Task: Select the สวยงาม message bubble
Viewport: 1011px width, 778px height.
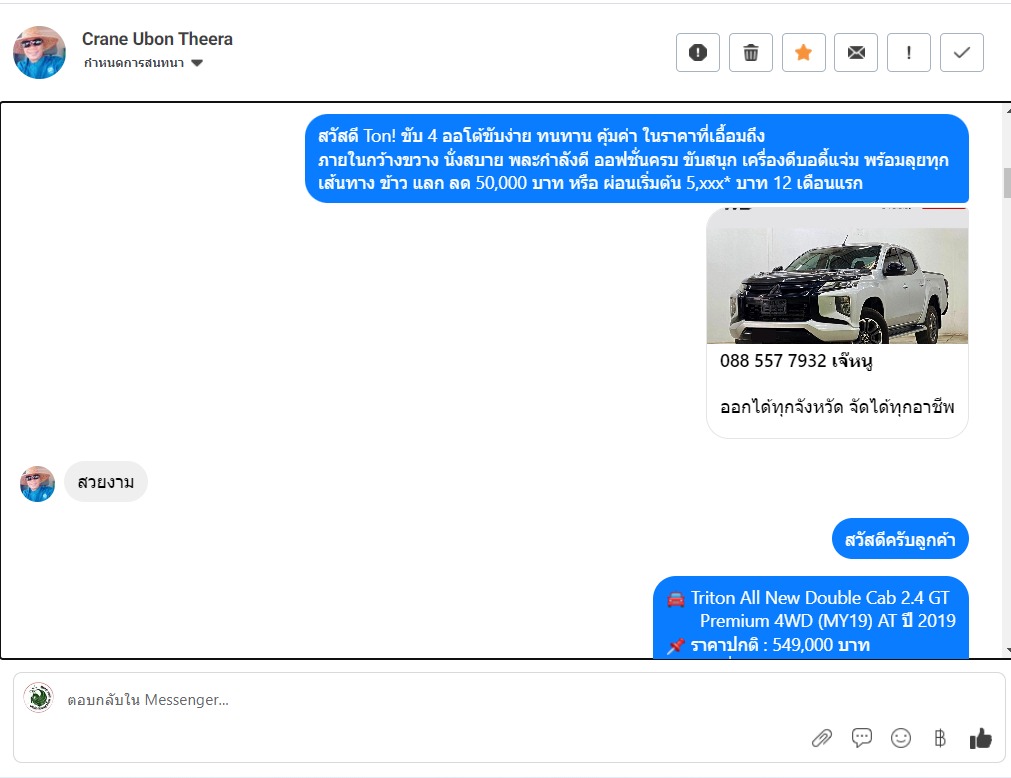Action: pos(106,481)
